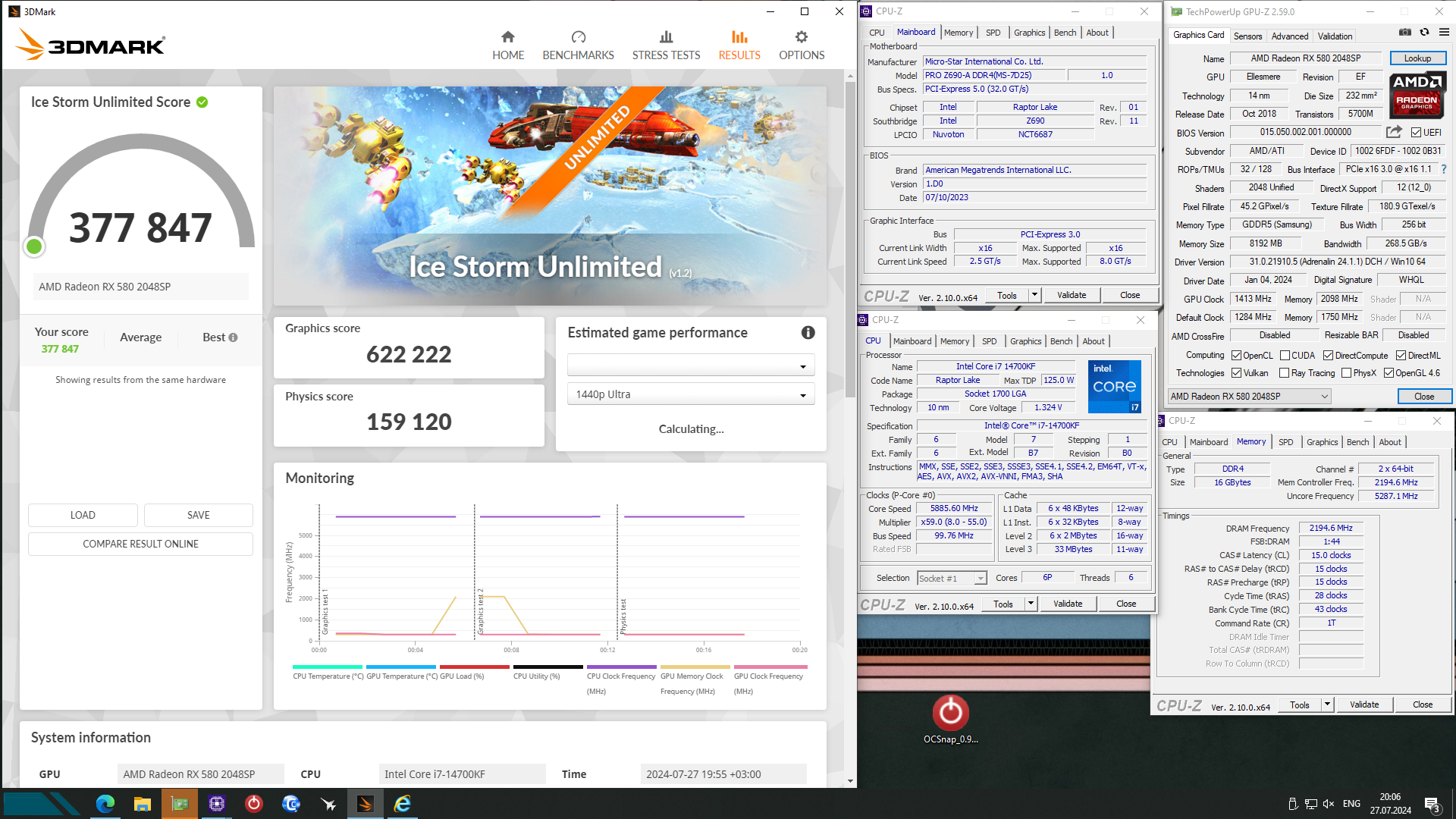Click the LOAD button in 3DMark

[83, 515]
